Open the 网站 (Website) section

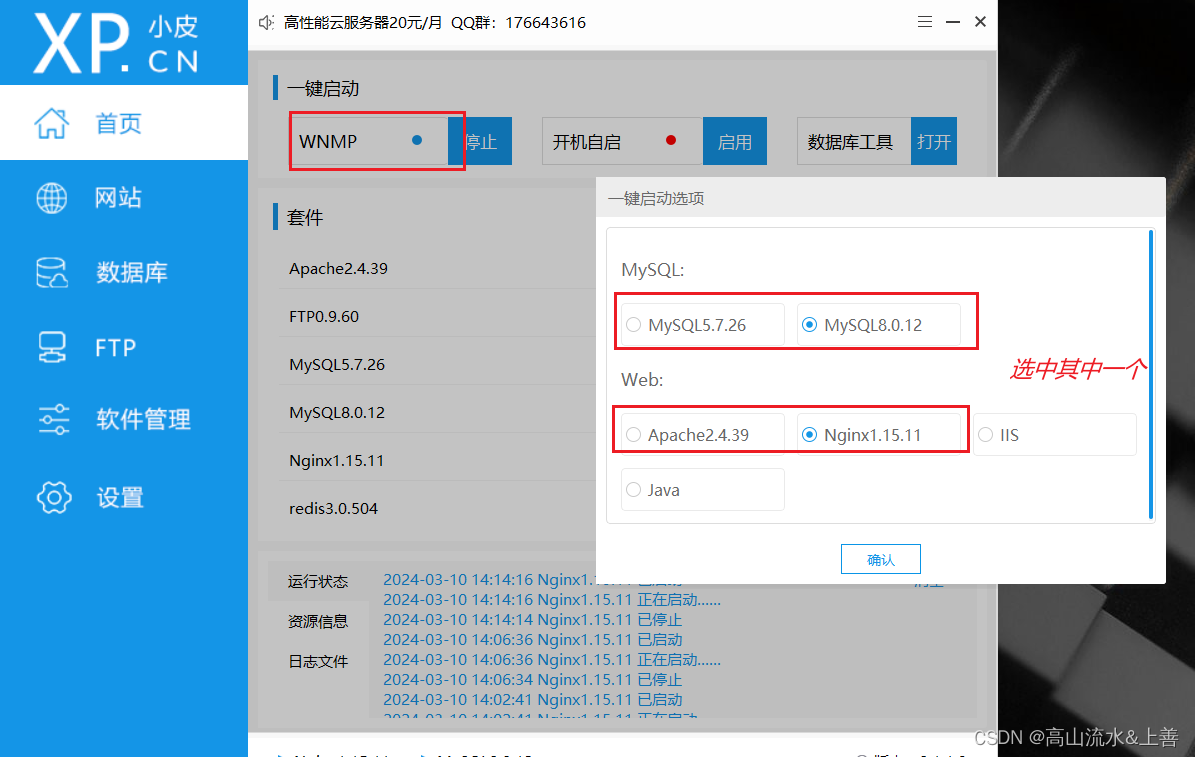point(119,198)
